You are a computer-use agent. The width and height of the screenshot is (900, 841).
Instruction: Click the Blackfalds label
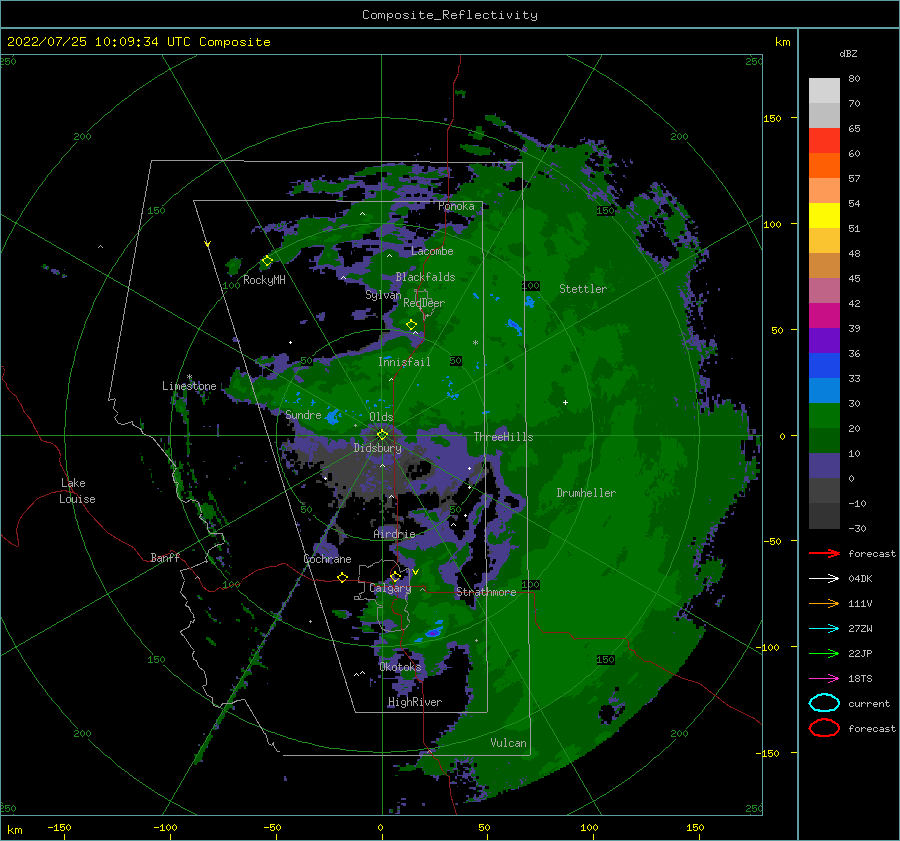(x=425, y=277)
